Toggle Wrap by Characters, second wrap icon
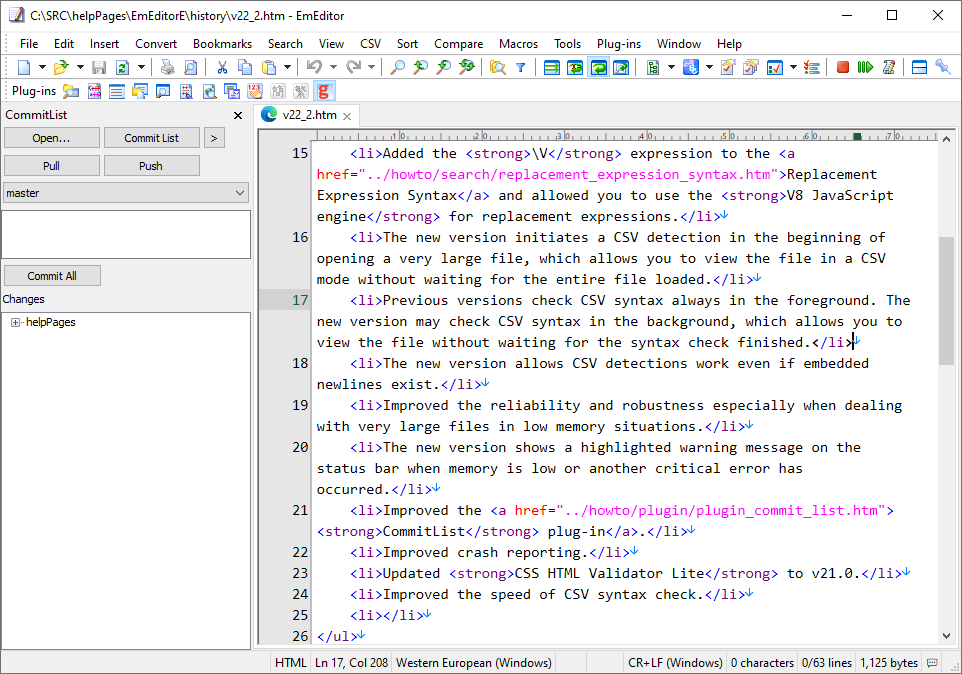962x674 pixels. coord(575,67)
